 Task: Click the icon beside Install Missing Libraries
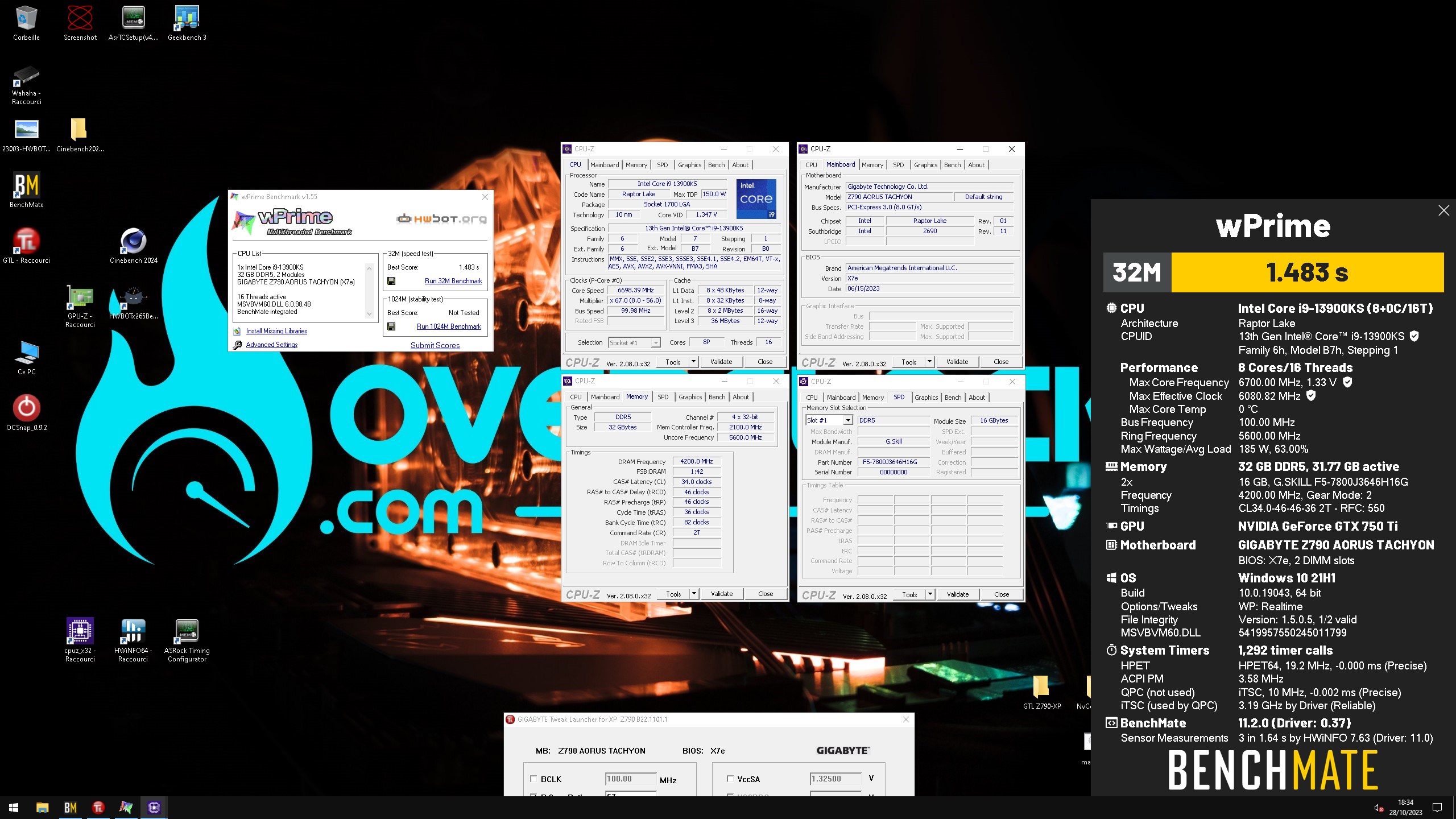click(x=237, y=331)
